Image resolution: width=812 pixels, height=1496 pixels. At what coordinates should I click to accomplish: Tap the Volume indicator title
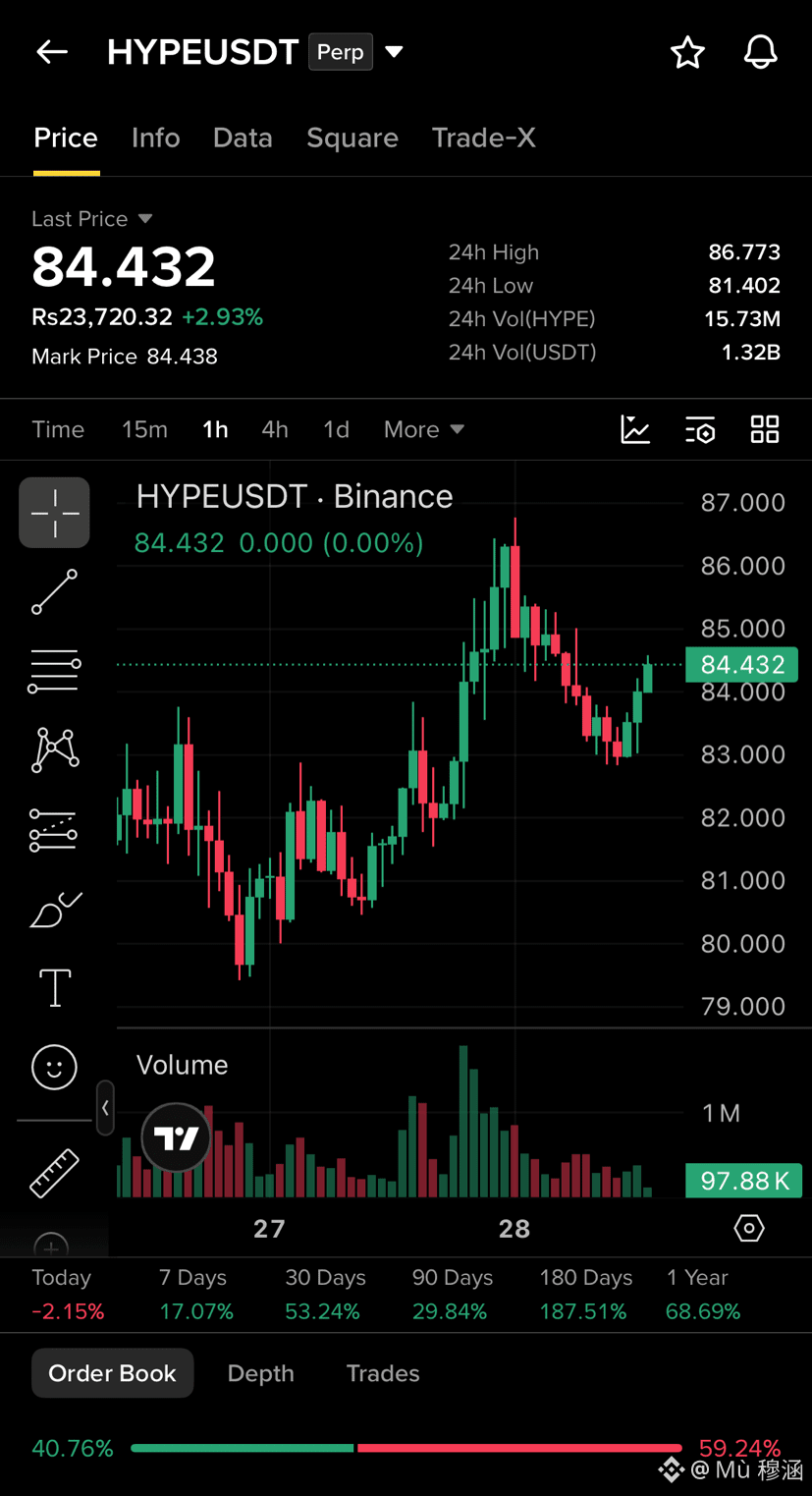(183, 1065)
